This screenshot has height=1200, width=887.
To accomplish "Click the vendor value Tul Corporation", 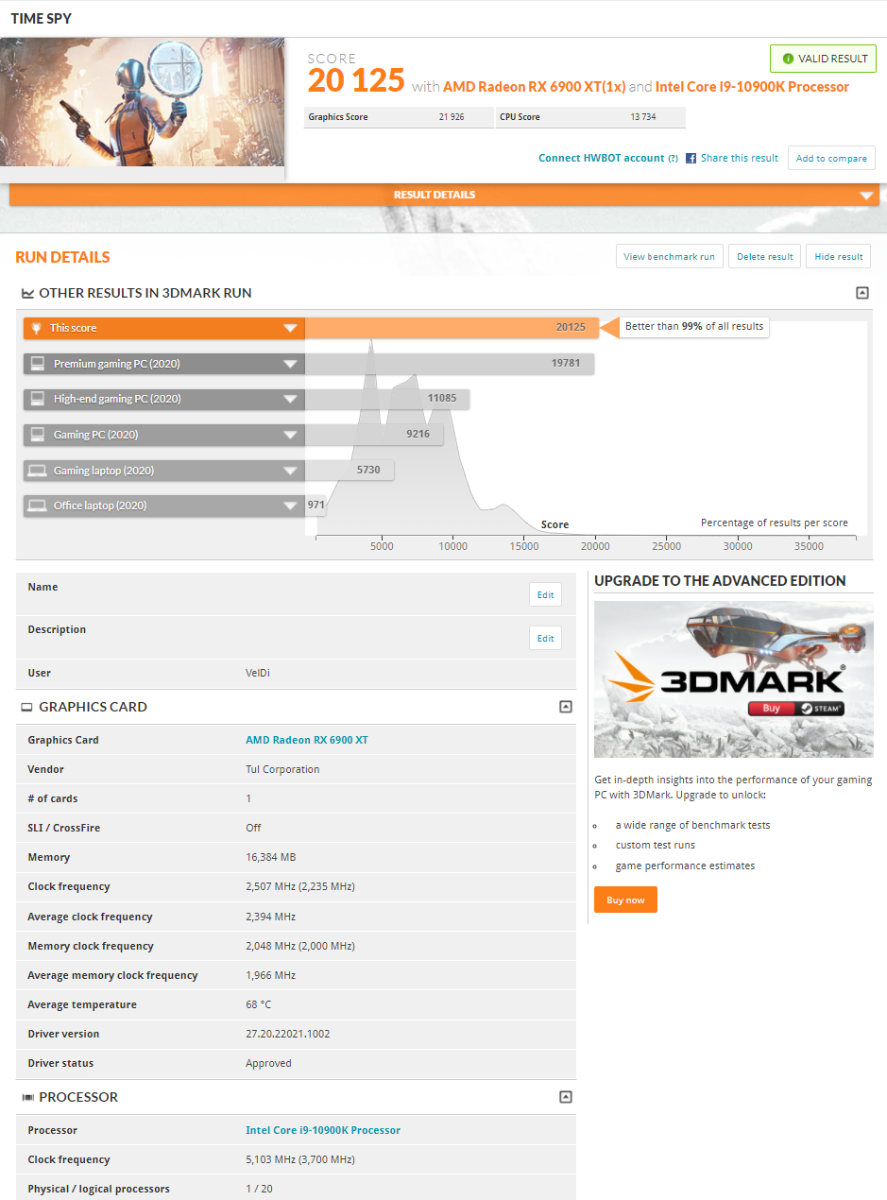I will (x=283, y=769).
